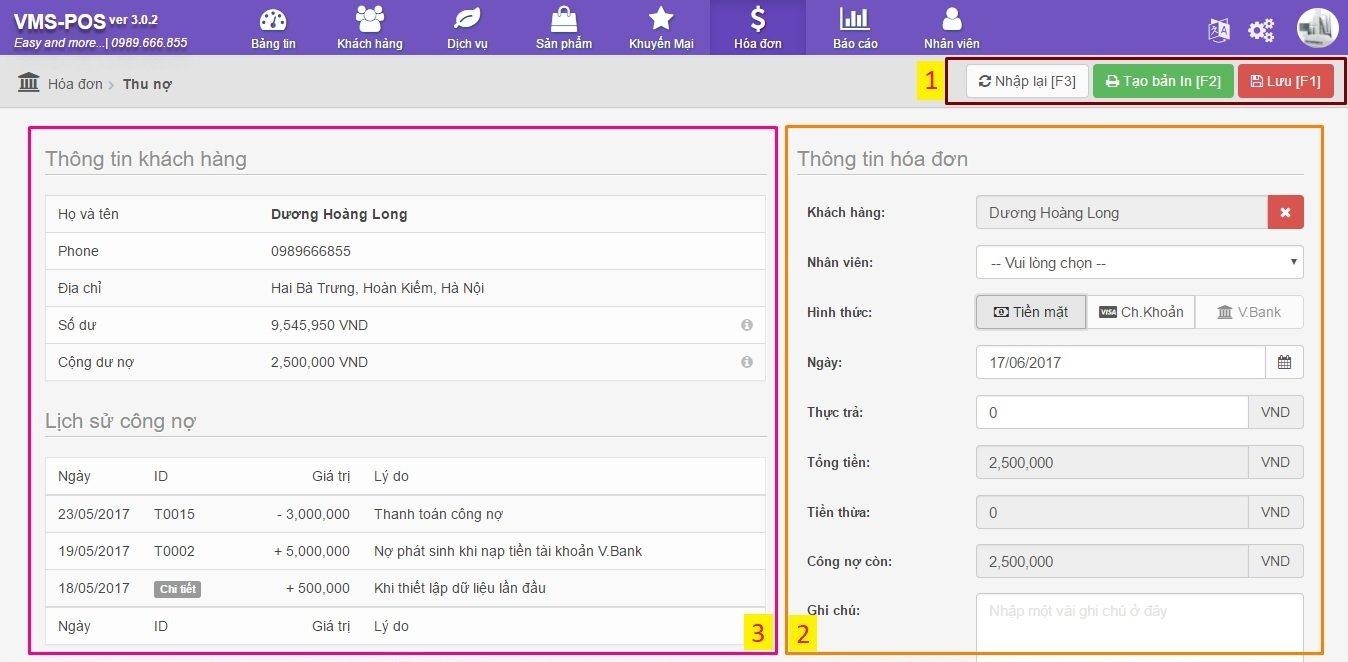1348x662 pixels.
Task: Click info icon in Số dư row
Action: (746, 325)
